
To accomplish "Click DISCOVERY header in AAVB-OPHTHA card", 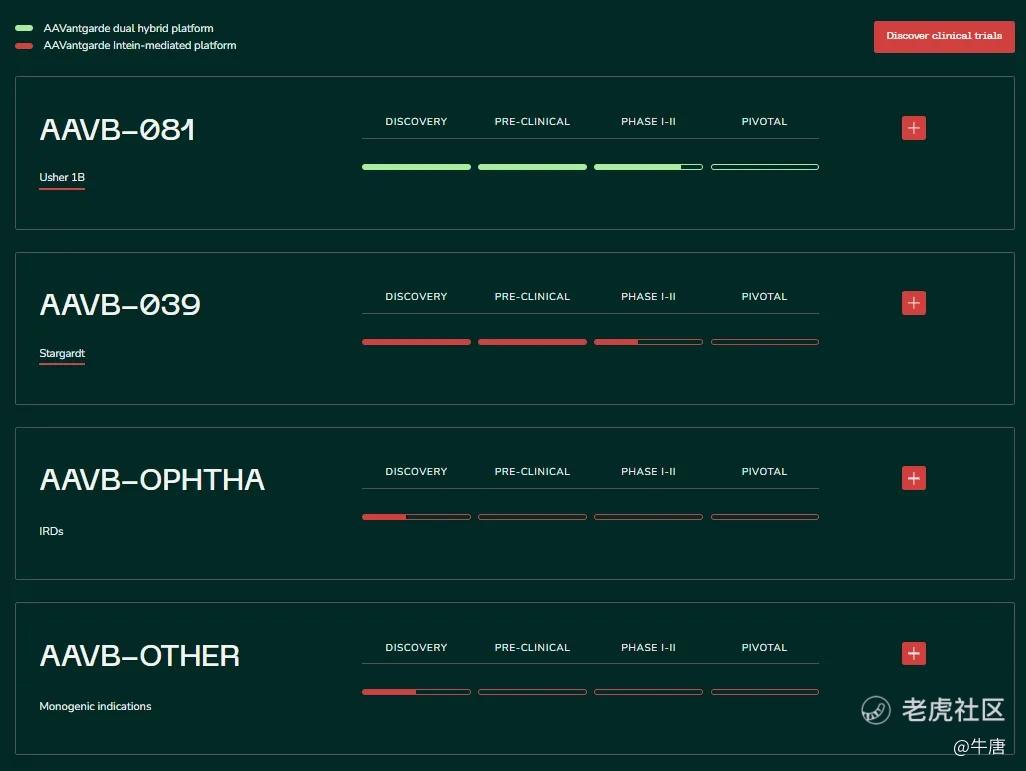I will (x=416, y=471).
